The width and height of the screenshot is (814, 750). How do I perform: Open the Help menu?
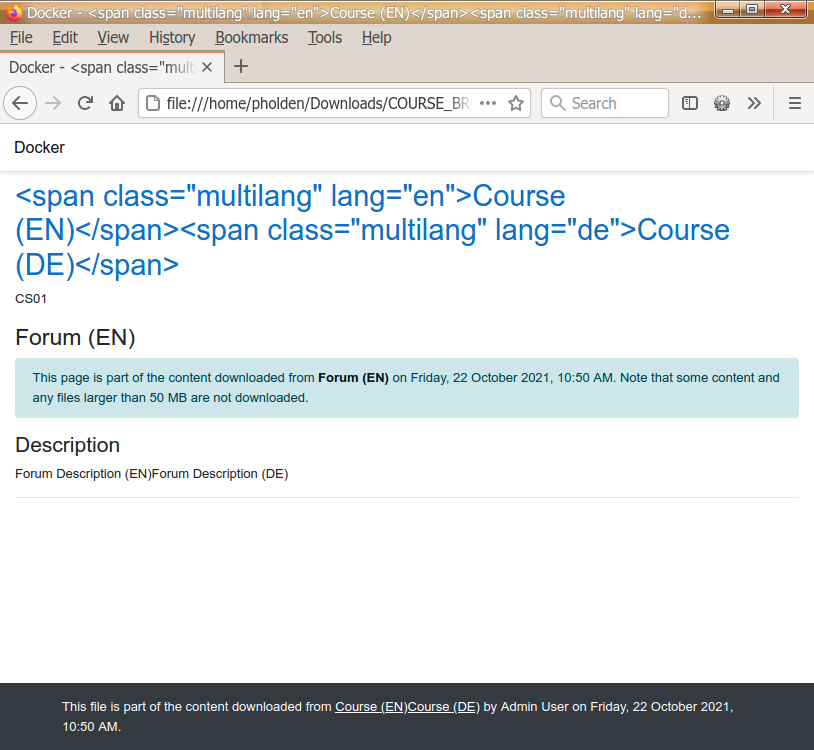(x=376, y=37)
